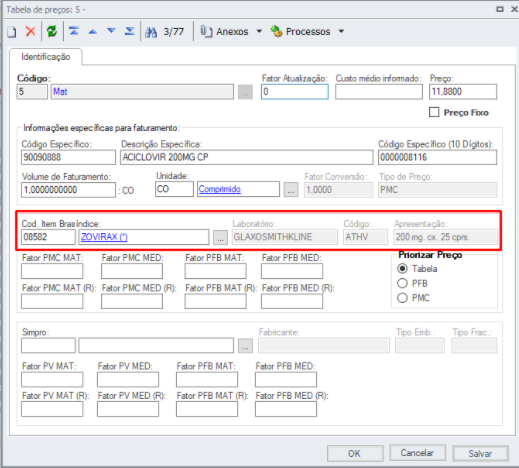Refresh data with the green arrows icon
Screen dimensions: 519x468
click(52, 32)
